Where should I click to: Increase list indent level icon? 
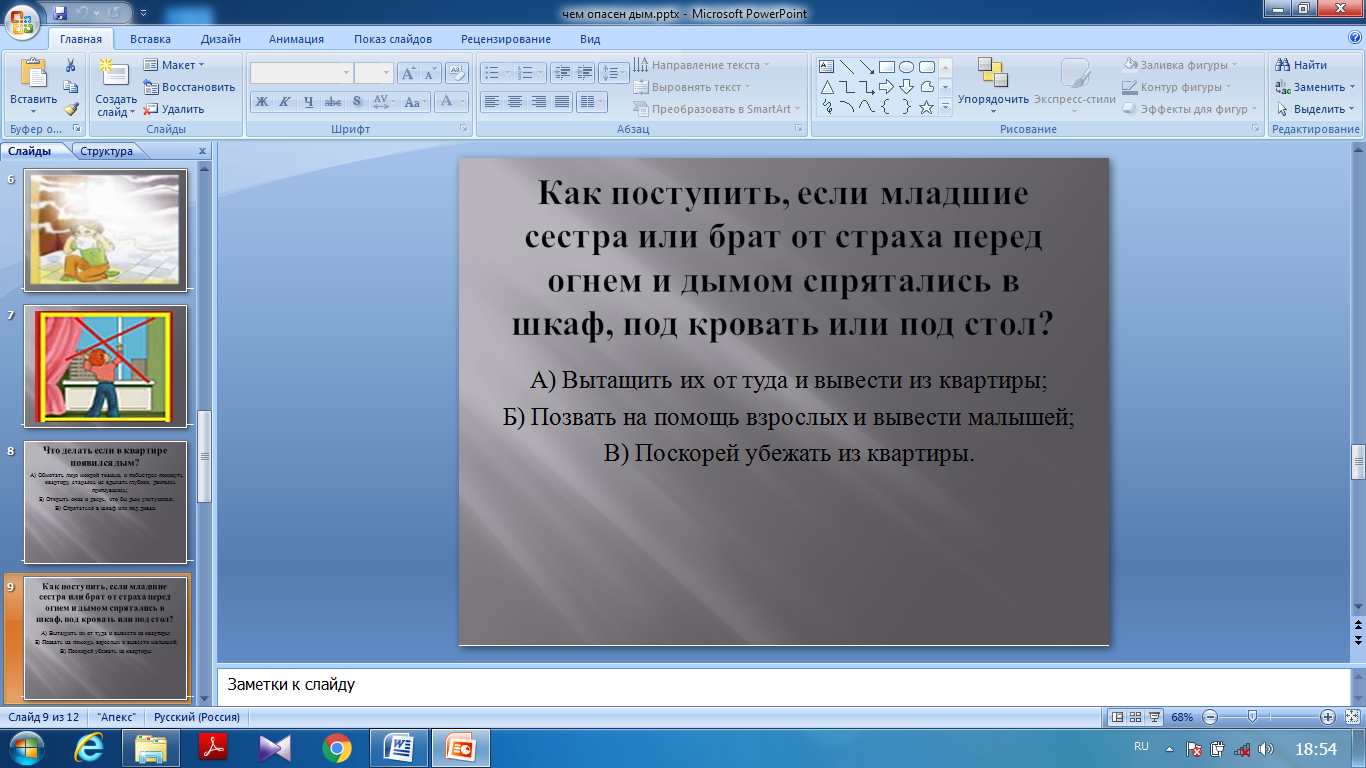(x=585, y=73)
